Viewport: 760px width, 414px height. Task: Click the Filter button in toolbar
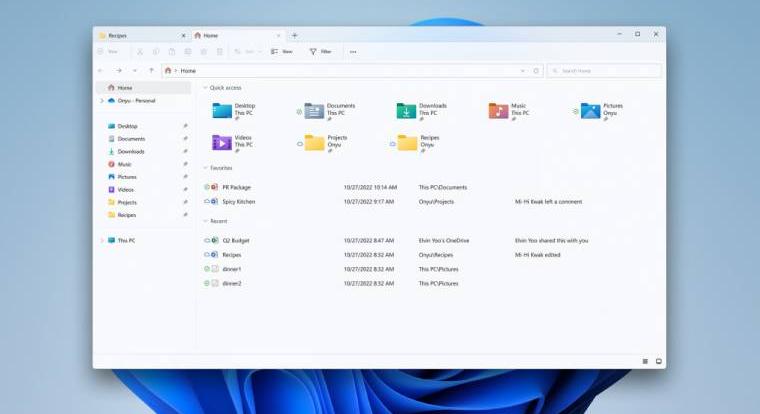[x=320, y=51]
